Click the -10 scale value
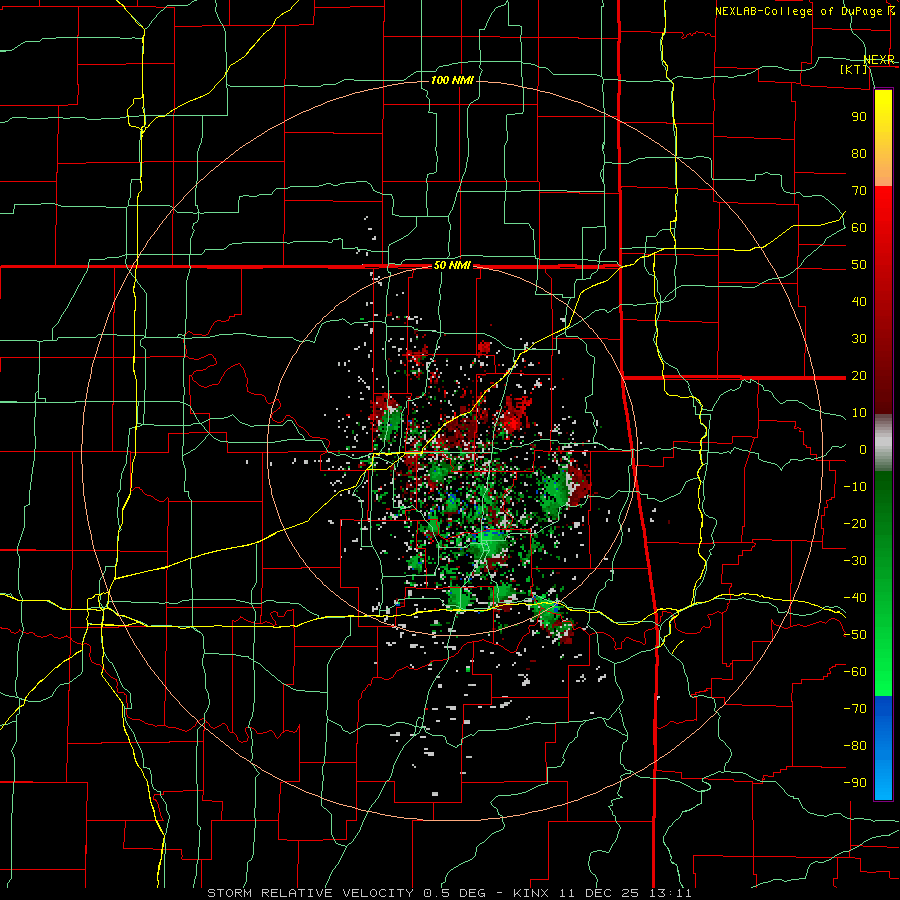 [x=855, y=487]
